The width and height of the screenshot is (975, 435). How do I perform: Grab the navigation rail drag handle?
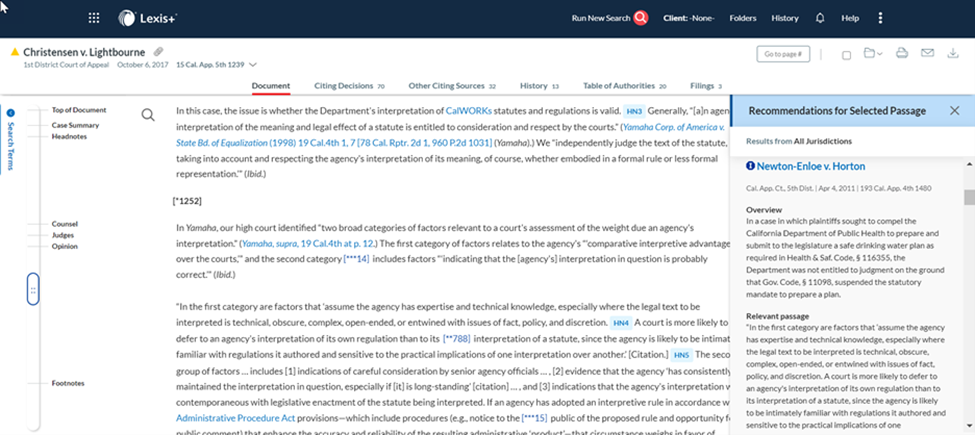point(33,289)
